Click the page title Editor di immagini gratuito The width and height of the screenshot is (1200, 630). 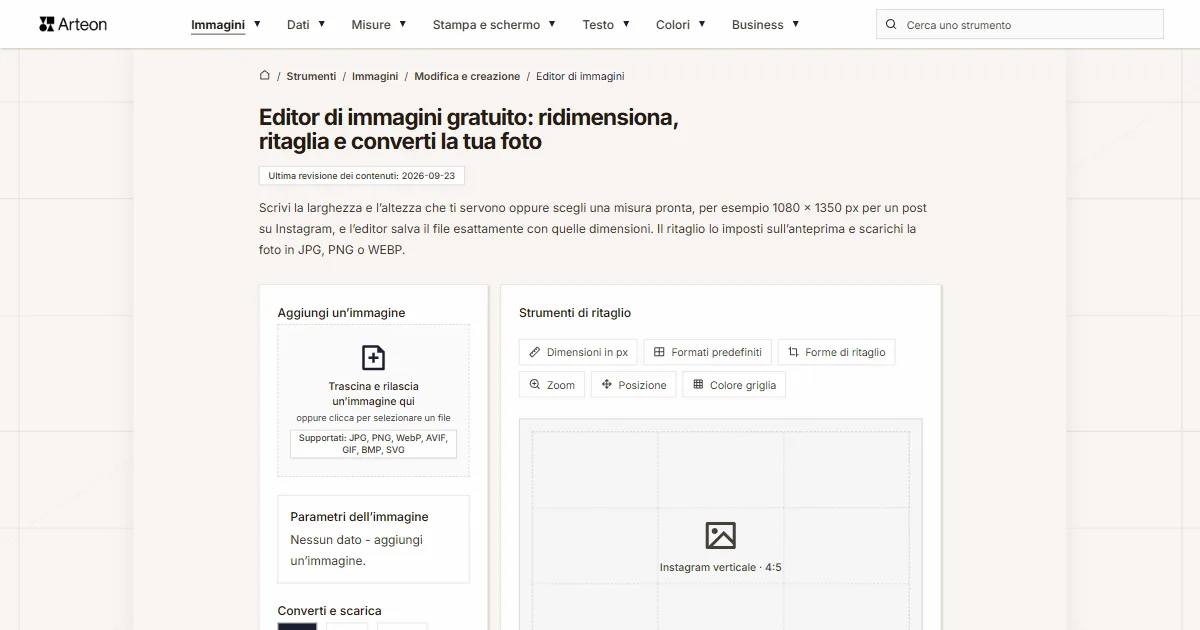coord(468,129)
